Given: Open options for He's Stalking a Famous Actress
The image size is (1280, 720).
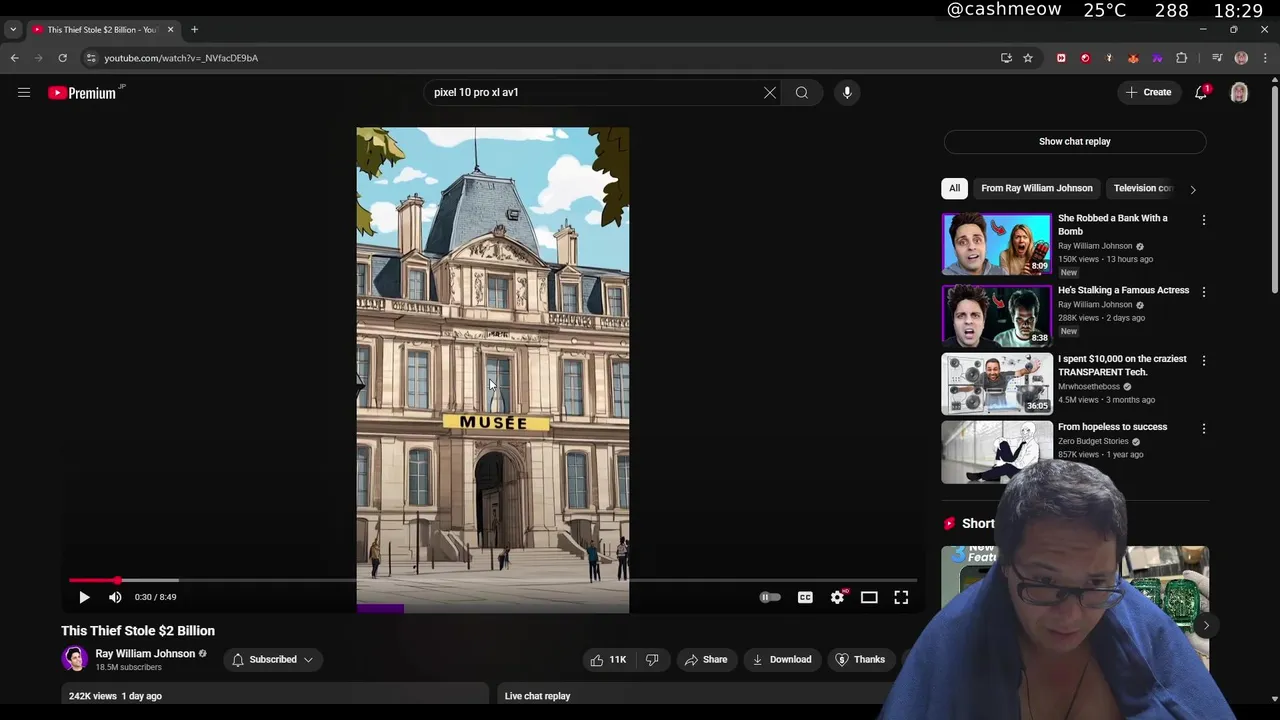Looking at the screenshot, I should coord(1203,292).
